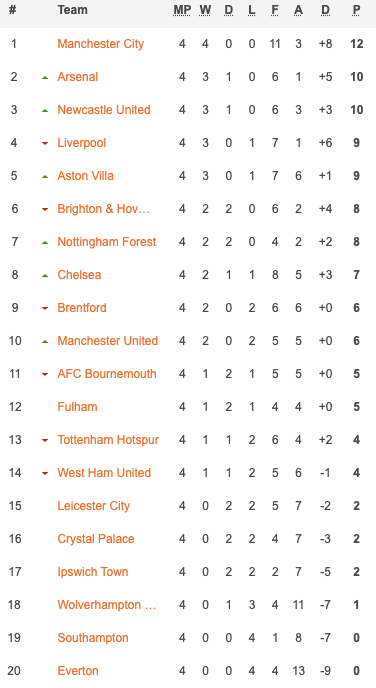The width and height of the screenshot is (376, 688).
Task: Click the red arrow next to Brentford
Action: coord(45,308)
